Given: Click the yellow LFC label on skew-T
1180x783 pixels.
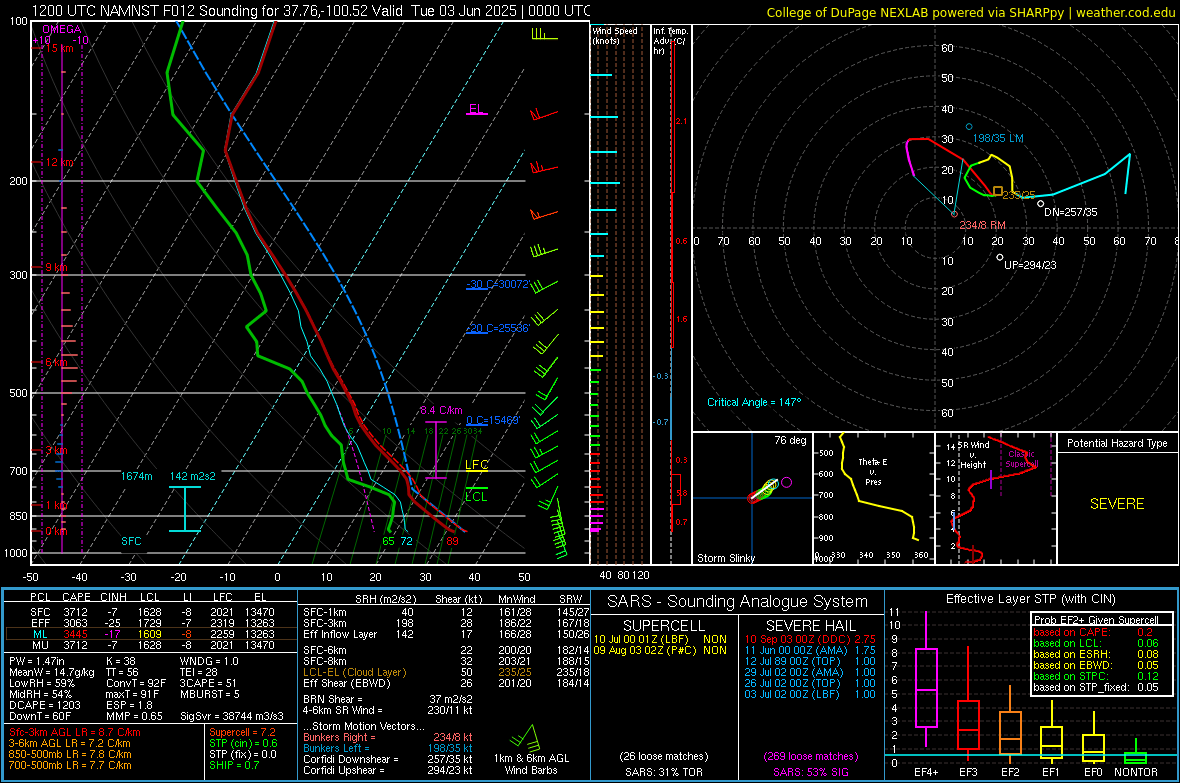Looking at the screenshot, I should tap(476, 465).
